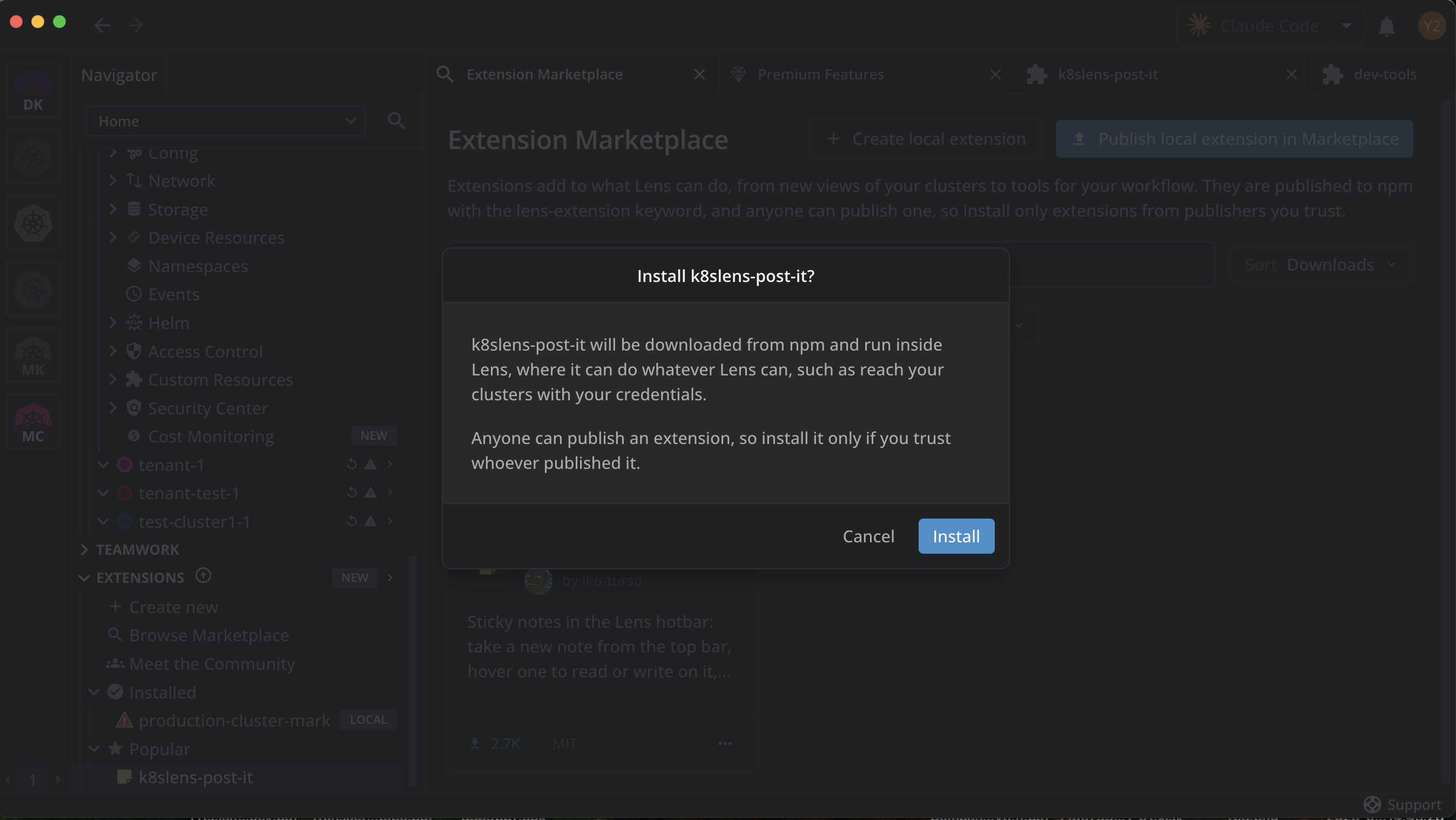Expand Device Resources chevron
1456x820 pixels.
point(112,237)
